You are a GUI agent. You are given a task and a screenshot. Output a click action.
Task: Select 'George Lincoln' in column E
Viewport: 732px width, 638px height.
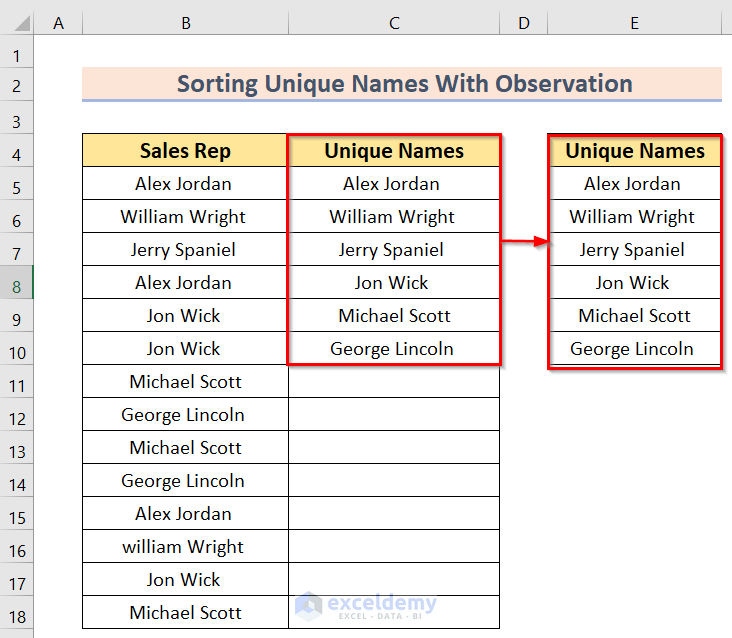point(634,349)
